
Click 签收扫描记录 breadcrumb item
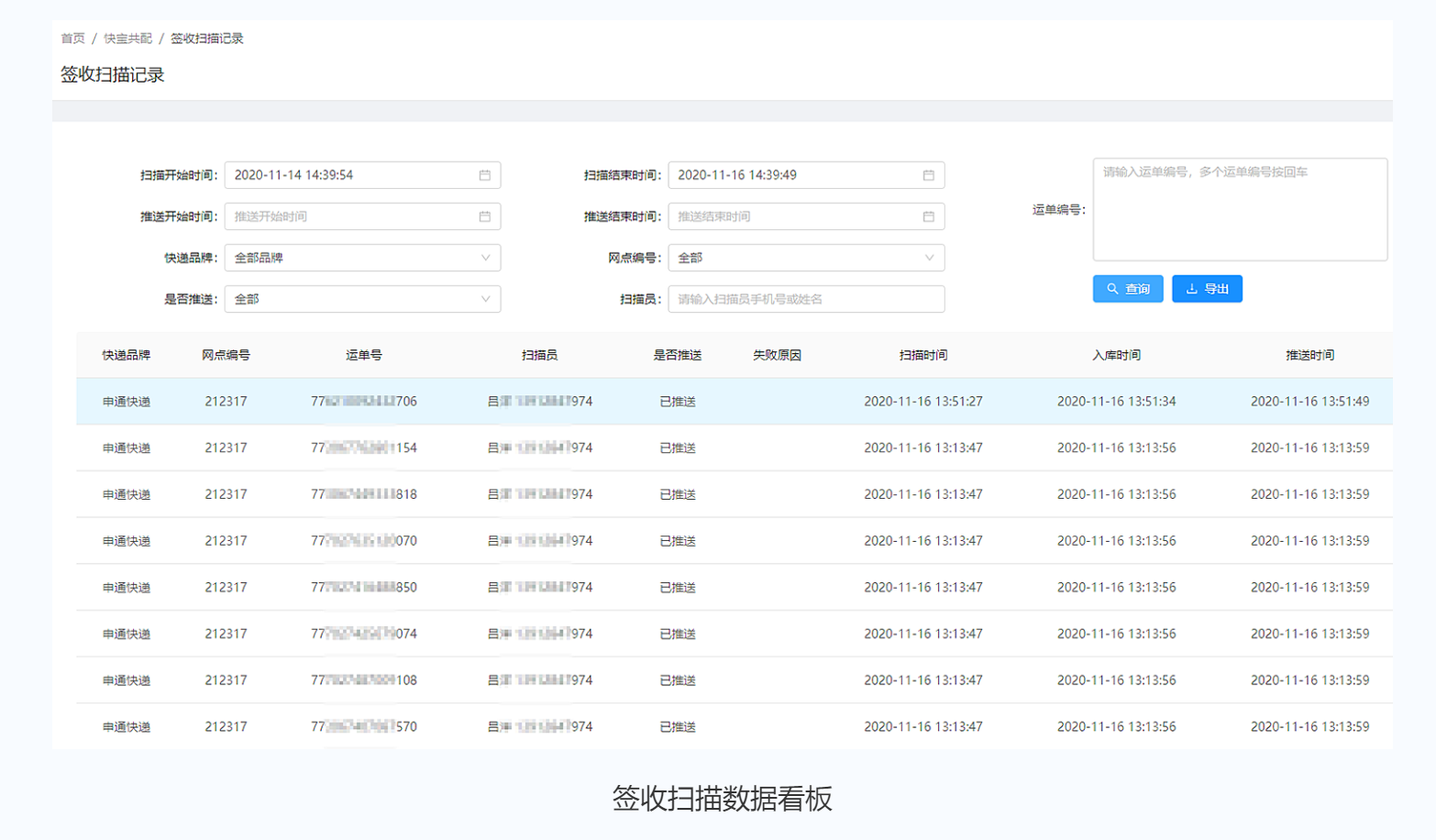coord(207,39)
